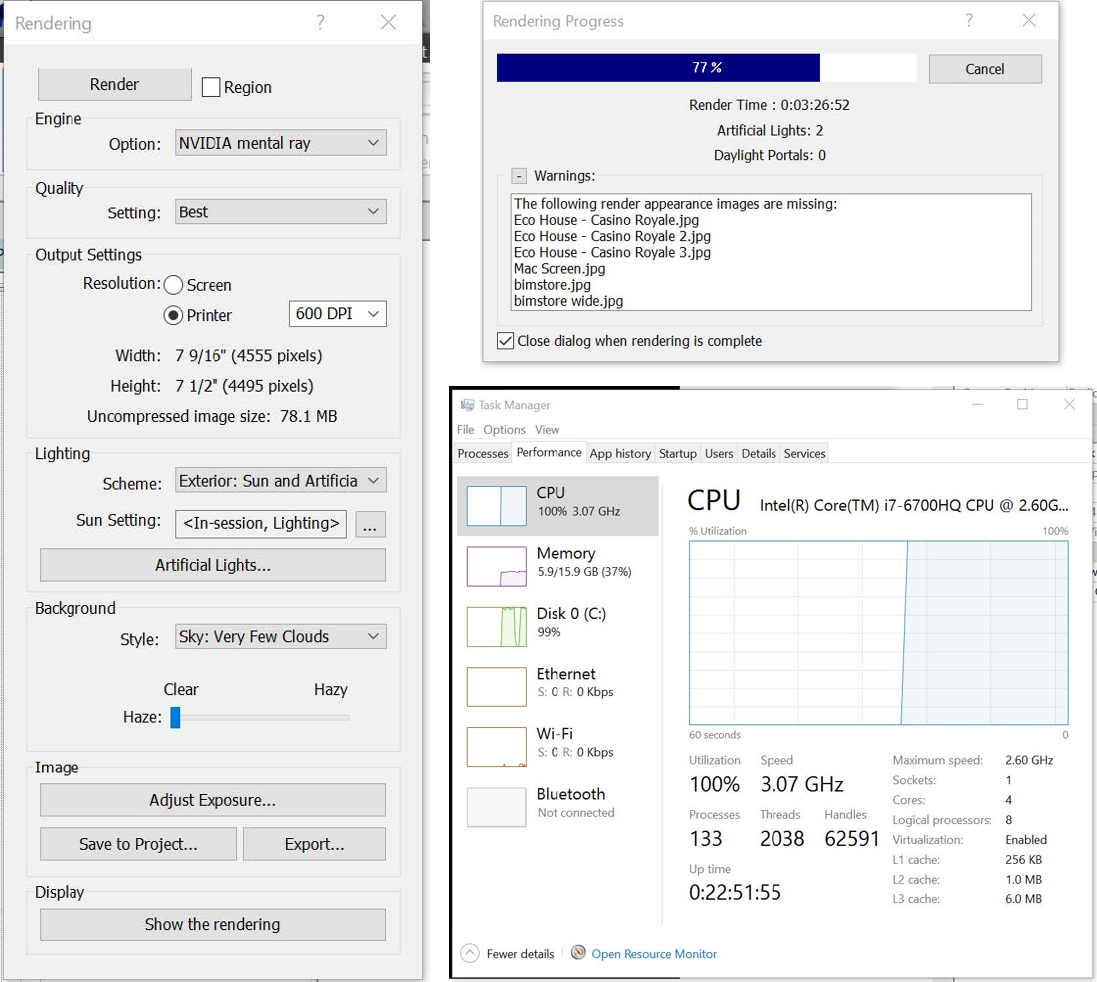The height and width of the screenshot is (982, 1097).
Task: Select the Wi-Fi graph thumbnail
Action: (497, 747)
